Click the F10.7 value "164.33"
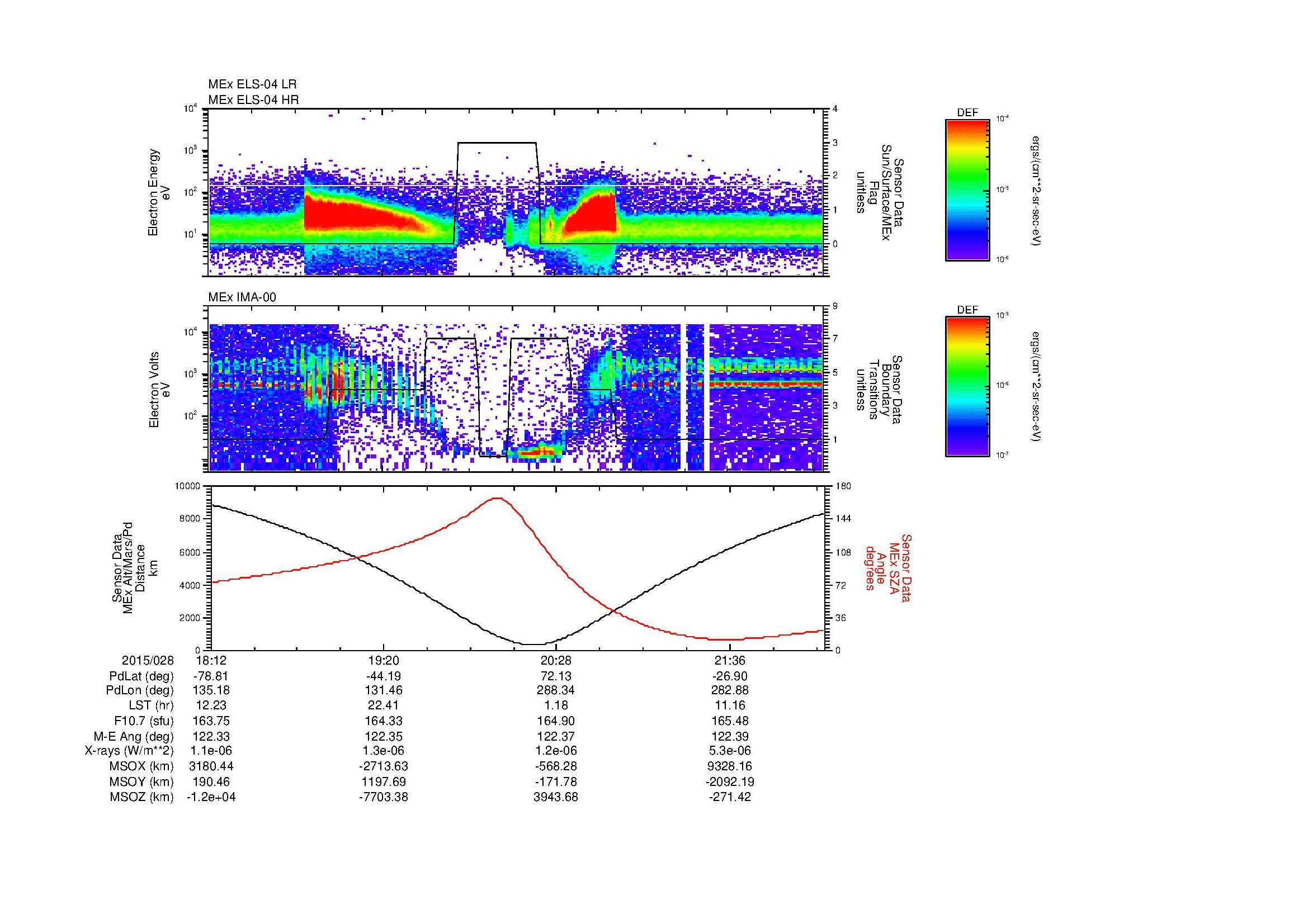Viewport: 1308px width, 924px height. point(384,721)
